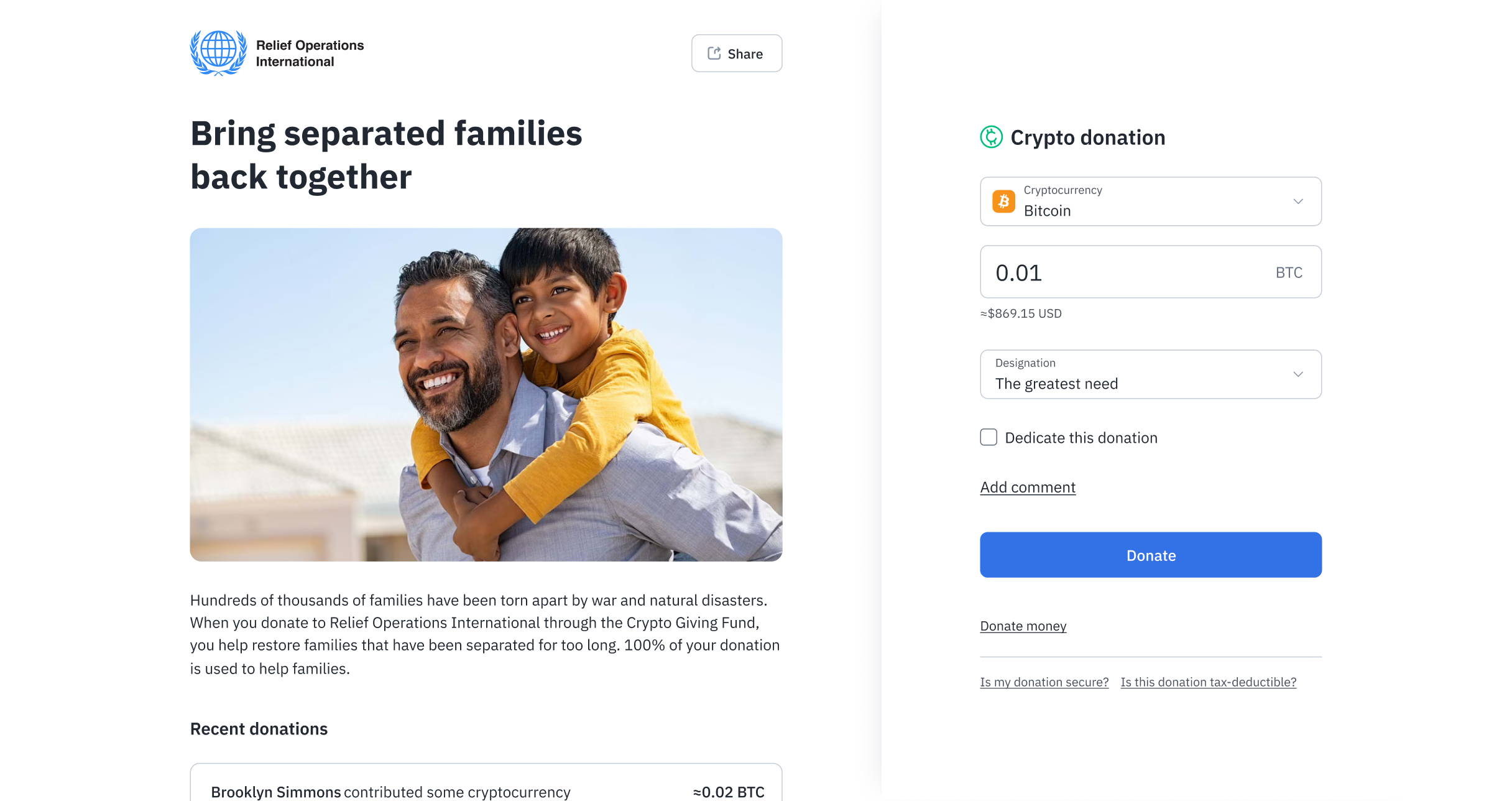
Task: Open the Add comment link
Action: click(1028, 488)
